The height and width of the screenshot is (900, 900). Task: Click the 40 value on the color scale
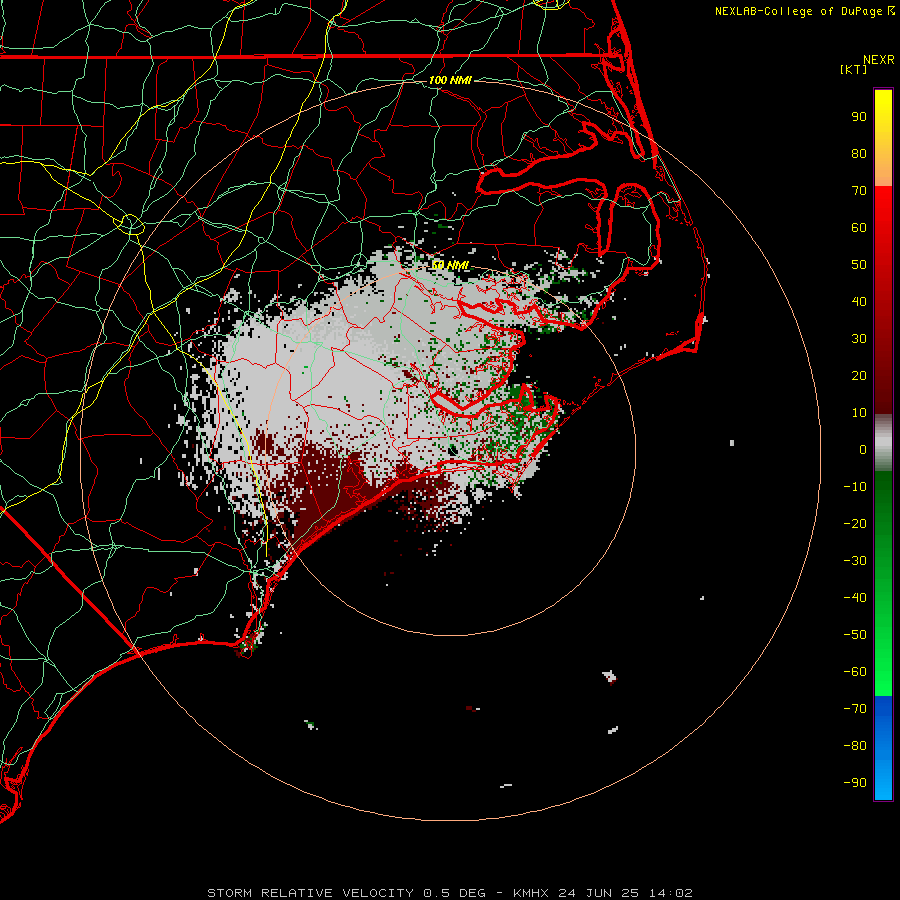(859, 302)
